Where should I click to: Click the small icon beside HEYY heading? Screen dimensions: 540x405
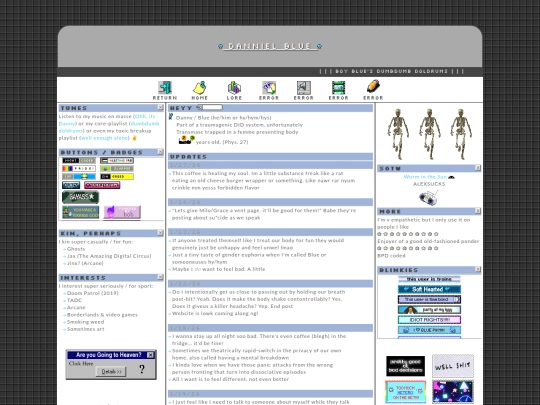[199, 107]
